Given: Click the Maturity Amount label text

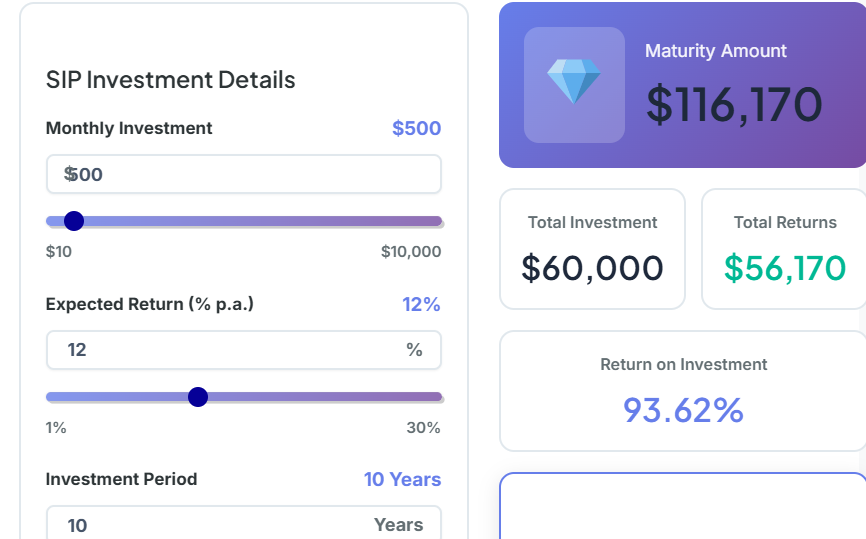Looking at the screenshot, I should click(x=716, y=51).
